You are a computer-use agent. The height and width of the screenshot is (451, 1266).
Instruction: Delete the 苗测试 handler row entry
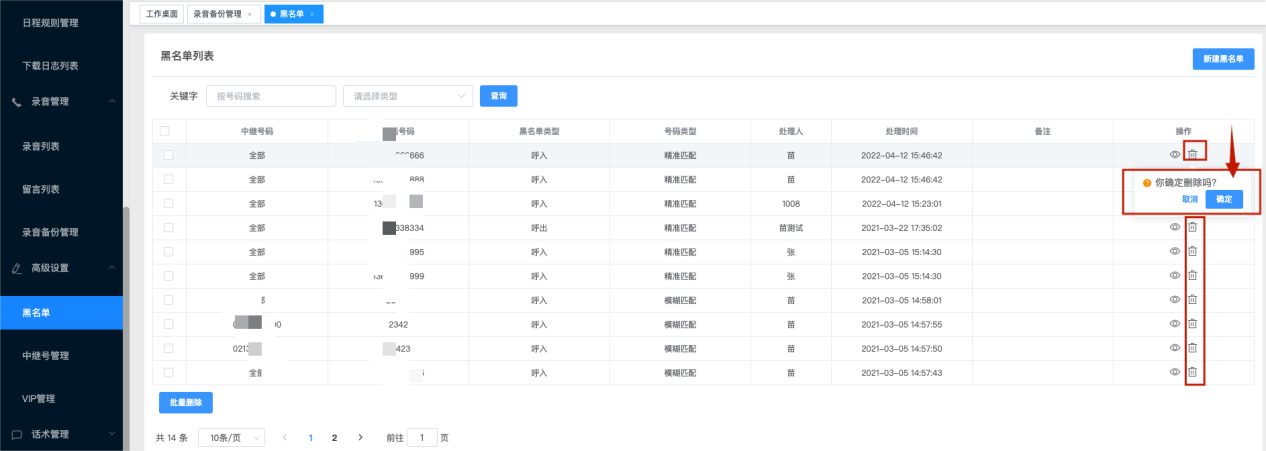[x=1192, y=227]
